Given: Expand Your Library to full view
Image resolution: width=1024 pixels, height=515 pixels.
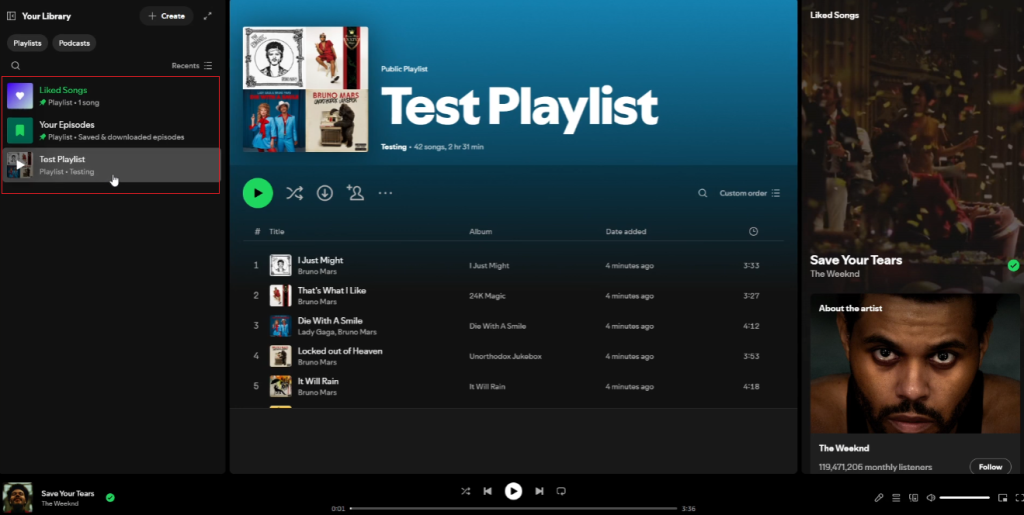Looking at the screenshot, I should tap(208, 16).
